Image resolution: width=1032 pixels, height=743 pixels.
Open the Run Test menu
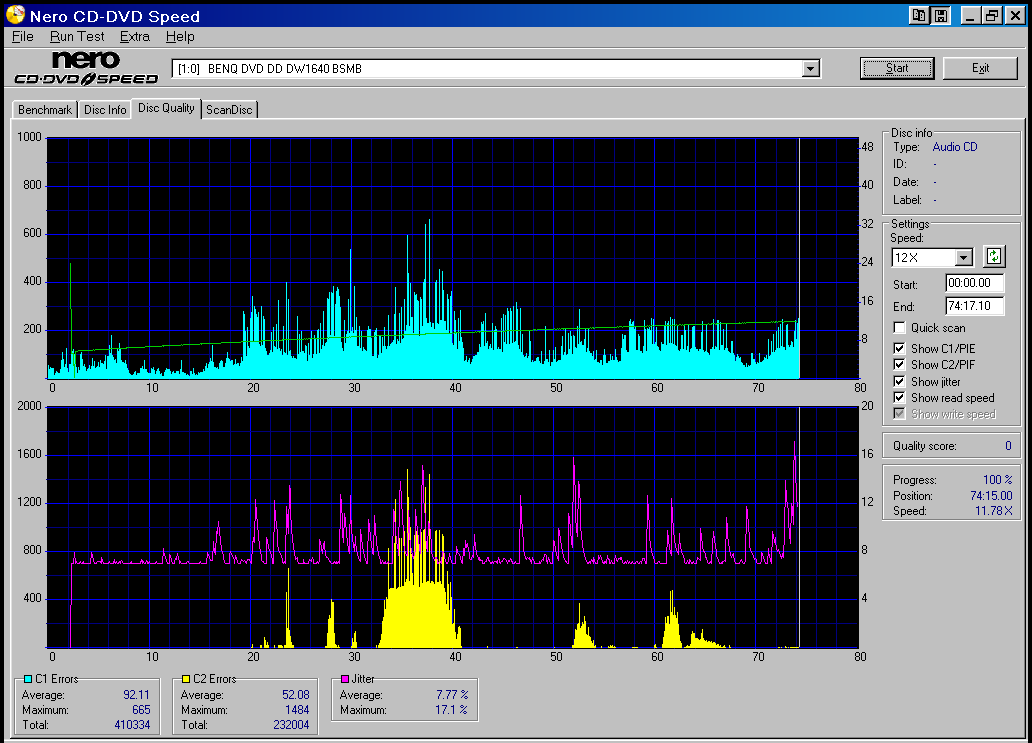[77, 37]
